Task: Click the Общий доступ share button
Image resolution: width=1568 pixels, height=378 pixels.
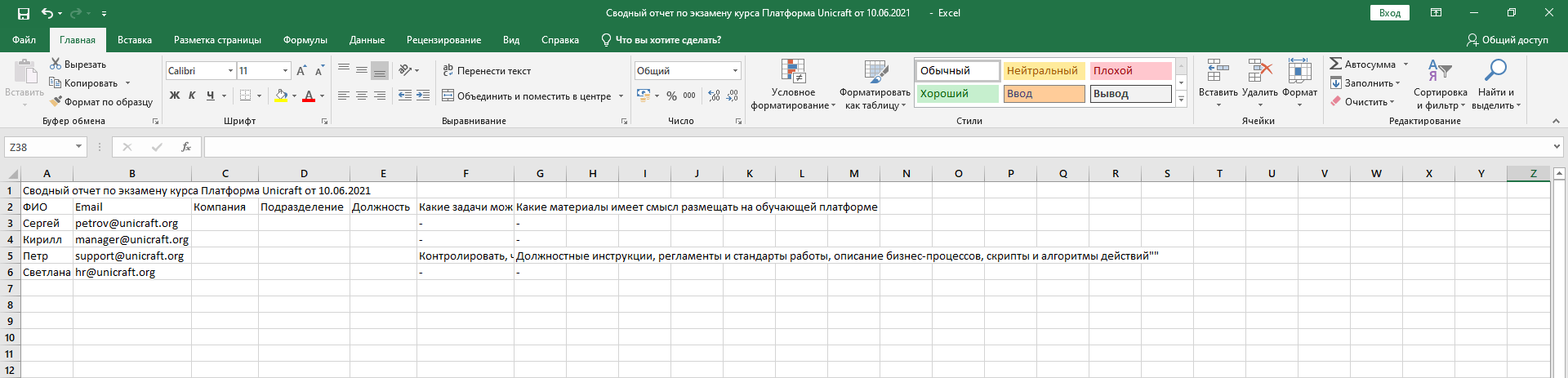Action: point(1507,40)
